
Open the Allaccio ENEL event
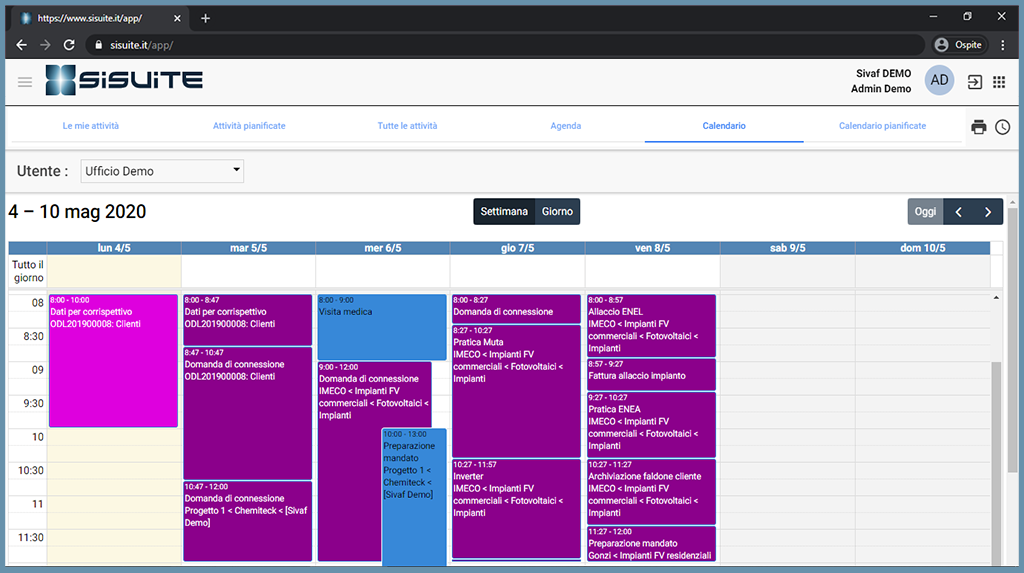pyautogui.click(x=651, y=326)
